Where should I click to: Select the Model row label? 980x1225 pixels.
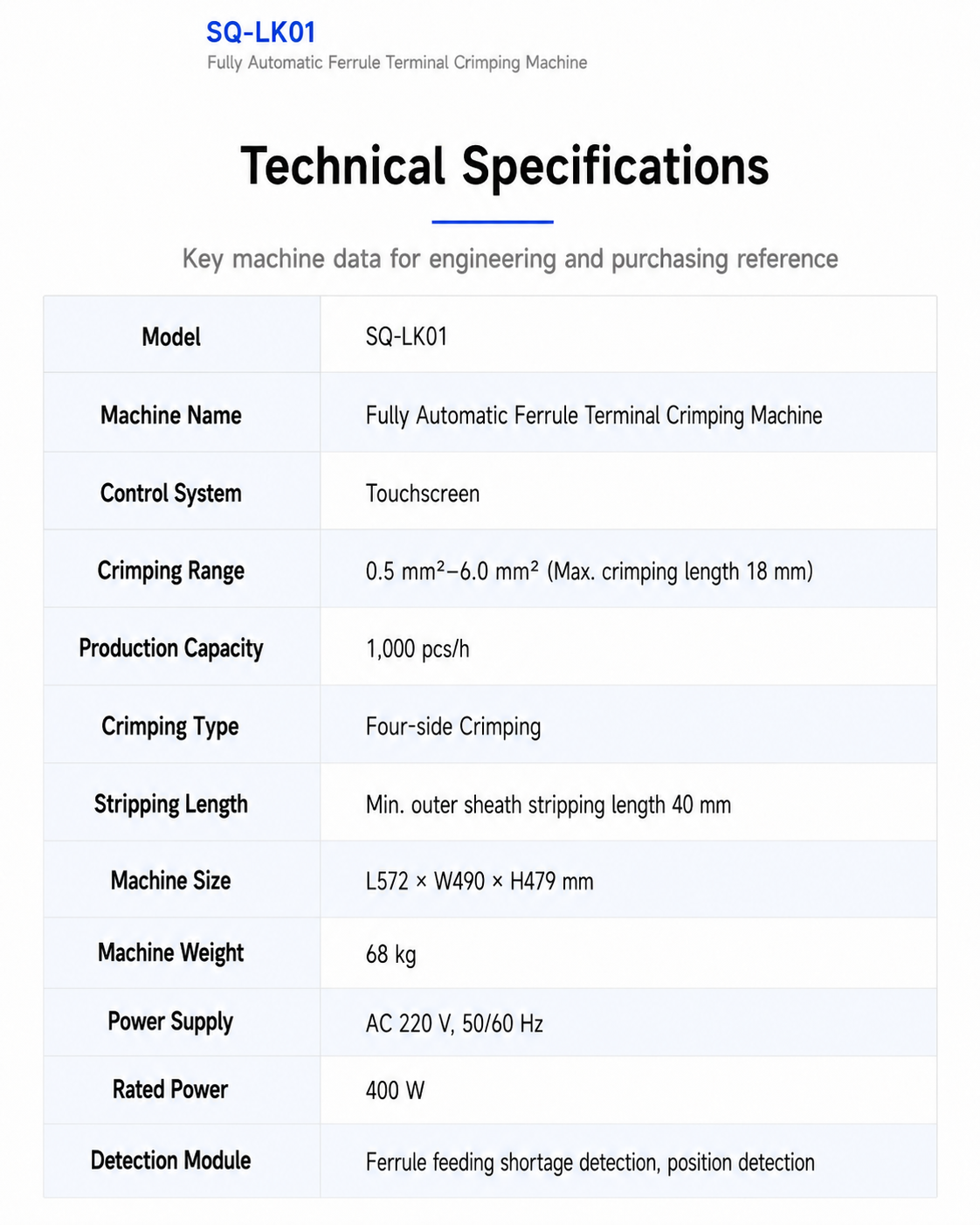click(x=171, y=337)
